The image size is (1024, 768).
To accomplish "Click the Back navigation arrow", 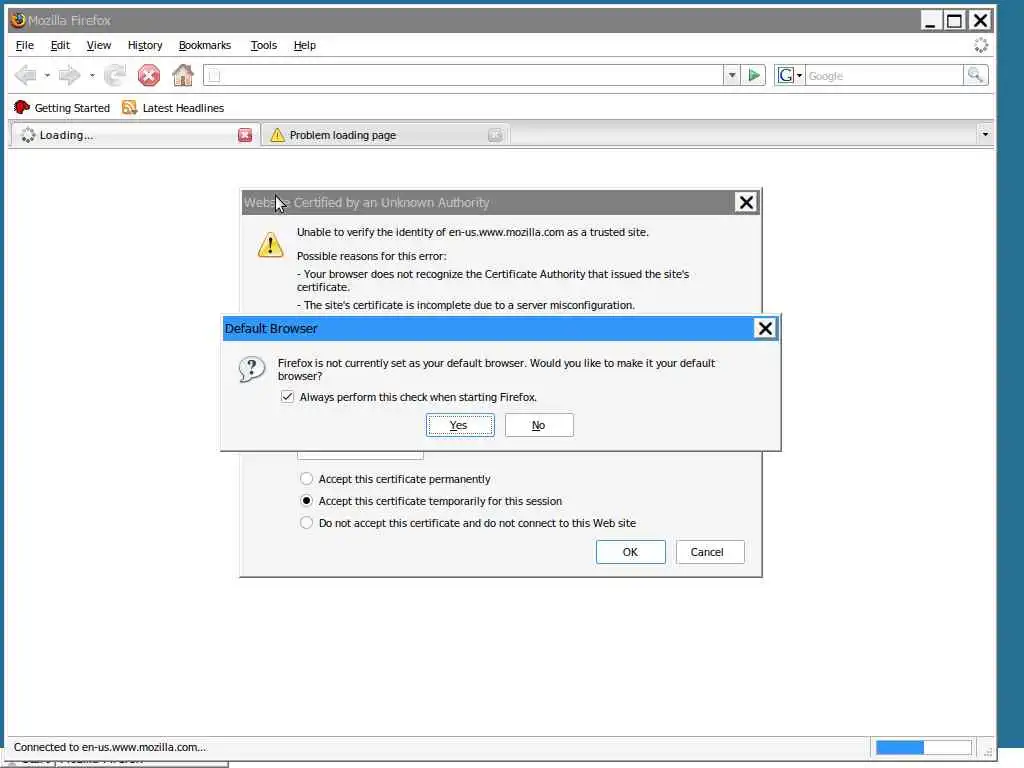I will pos(26,76).
